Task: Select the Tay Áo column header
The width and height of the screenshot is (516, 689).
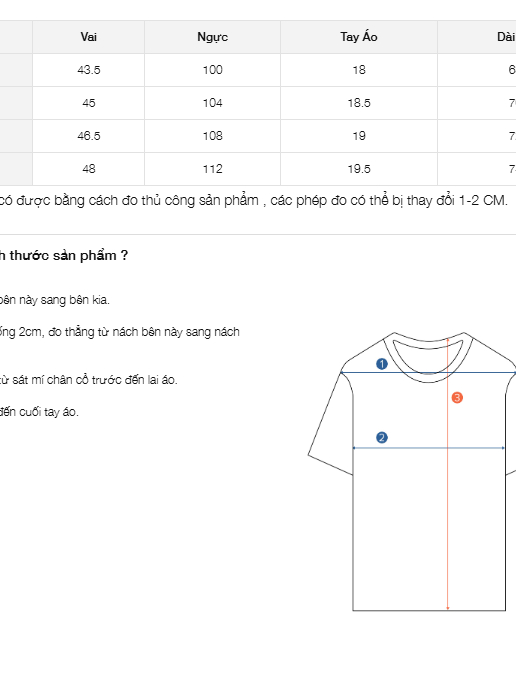Action: (x=359, y=37)
